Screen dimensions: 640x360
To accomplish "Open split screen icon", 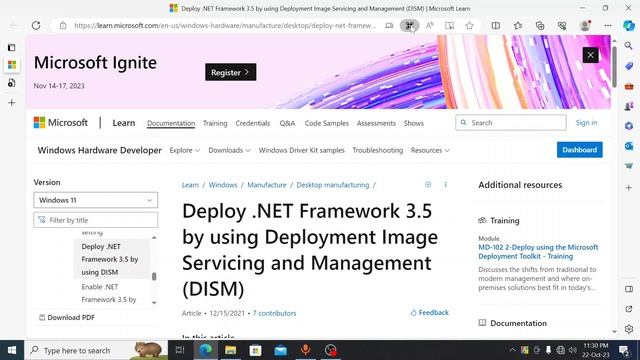I will click(496, 25).
